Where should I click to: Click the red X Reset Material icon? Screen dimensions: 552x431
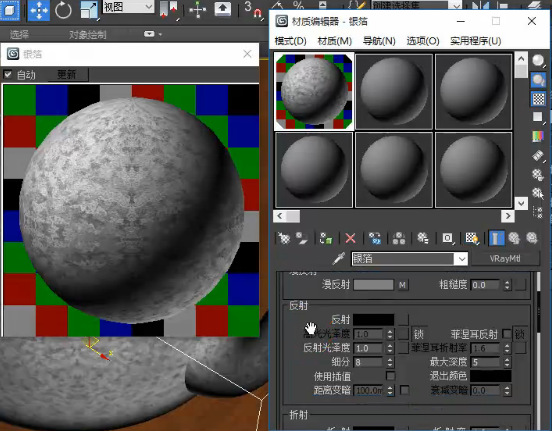click(x=350, y=238)
